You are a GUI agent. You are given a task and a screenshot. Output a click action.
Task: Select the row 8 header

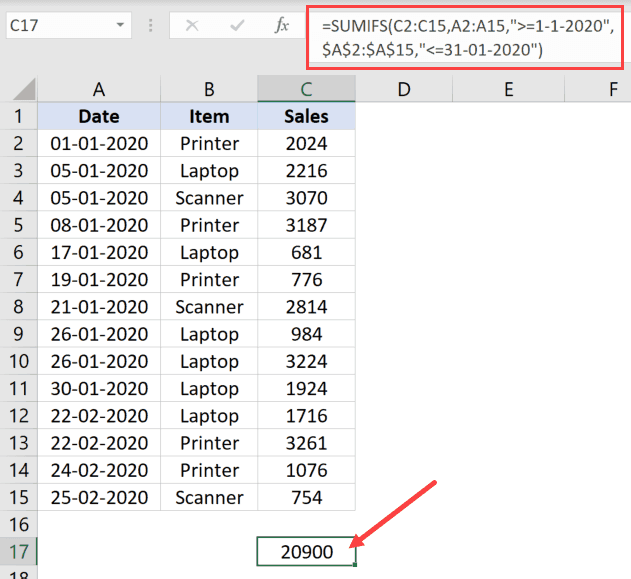click(18, 307)
